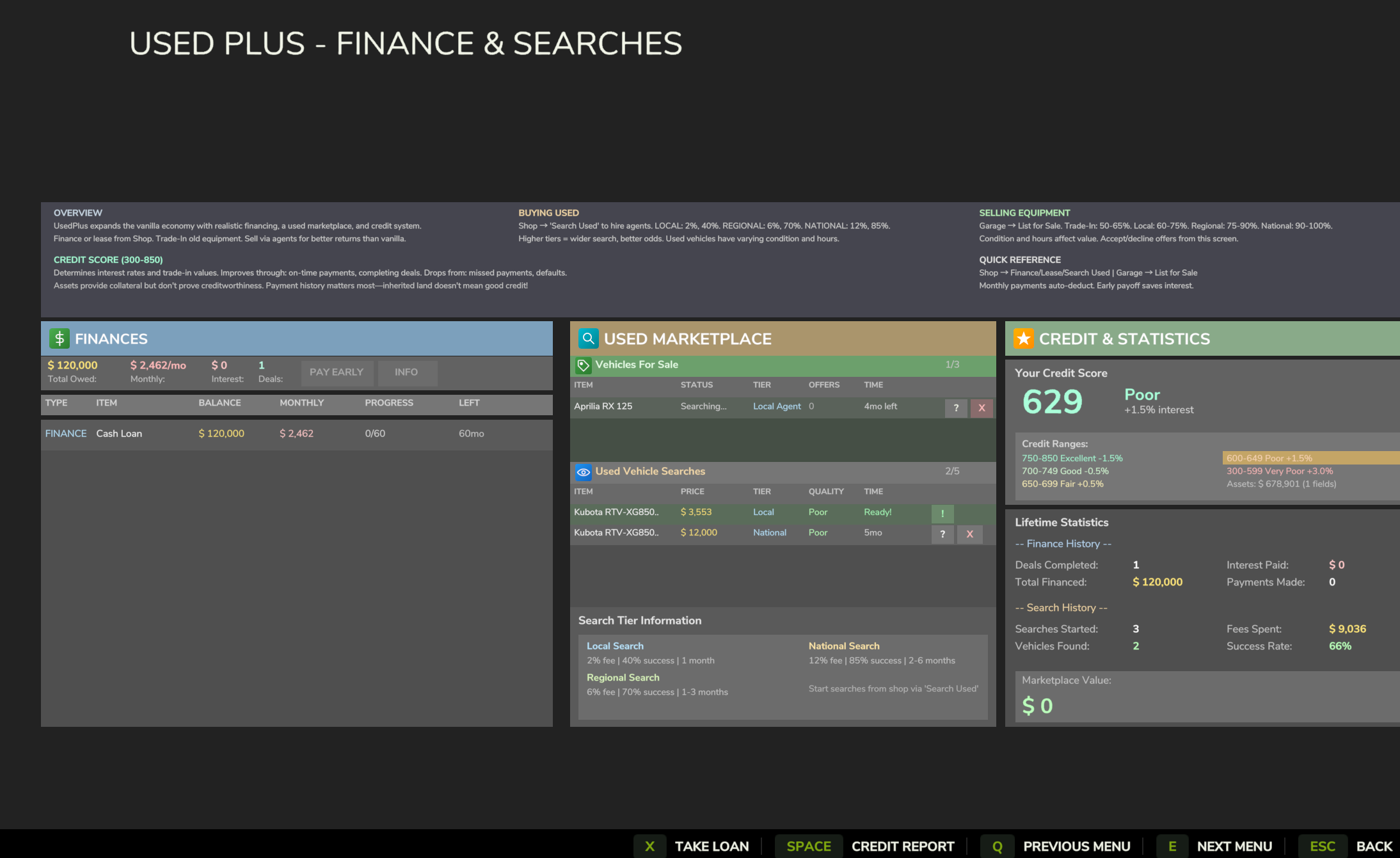Open the CREDIT REPORT
Image resolution: width=1400 pixels, height=858 pixels.
pyautogui.click(x=903, y=846)
